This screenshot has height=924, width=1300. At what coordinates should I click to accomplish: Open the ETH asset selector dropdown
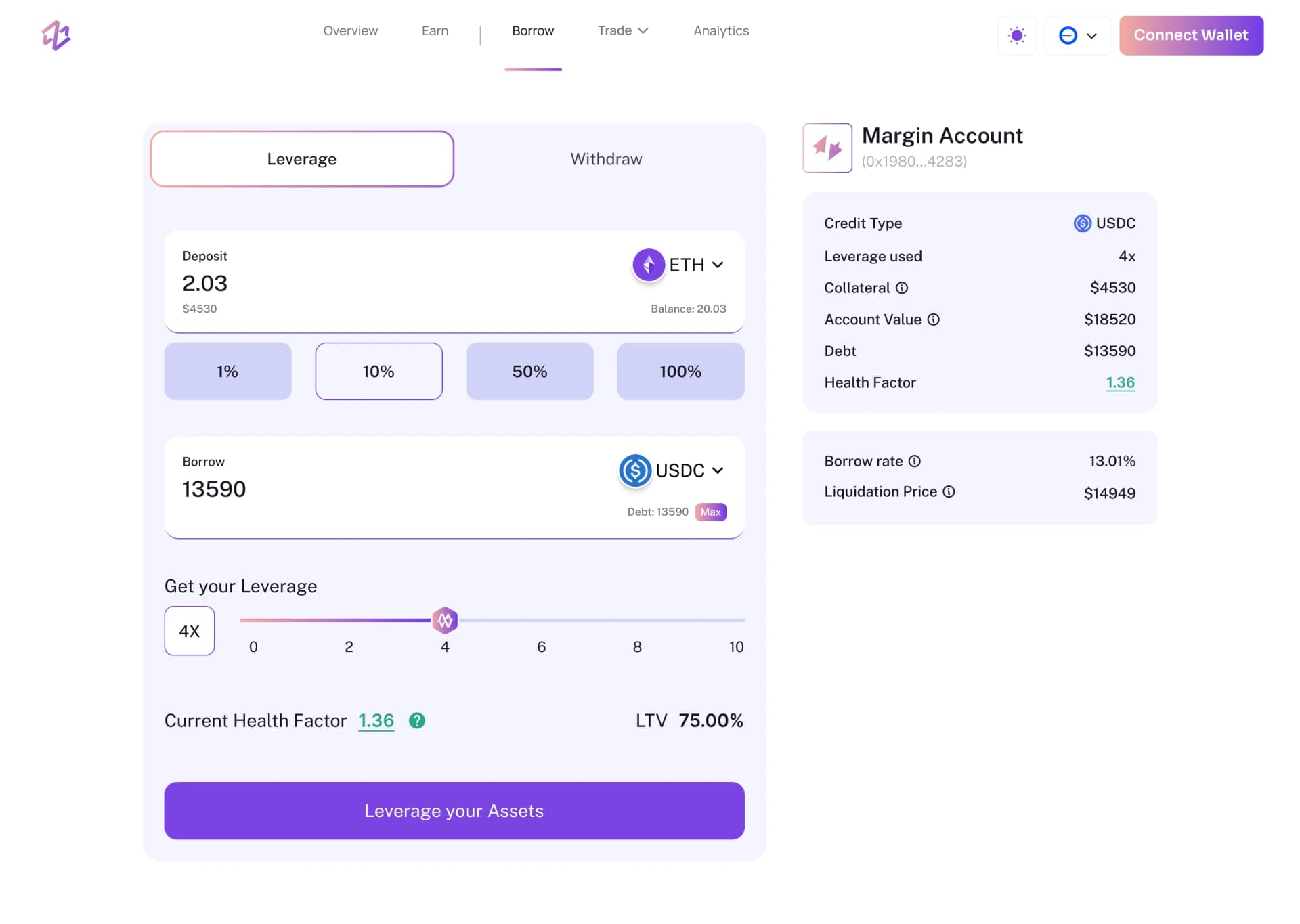[718, 265]
